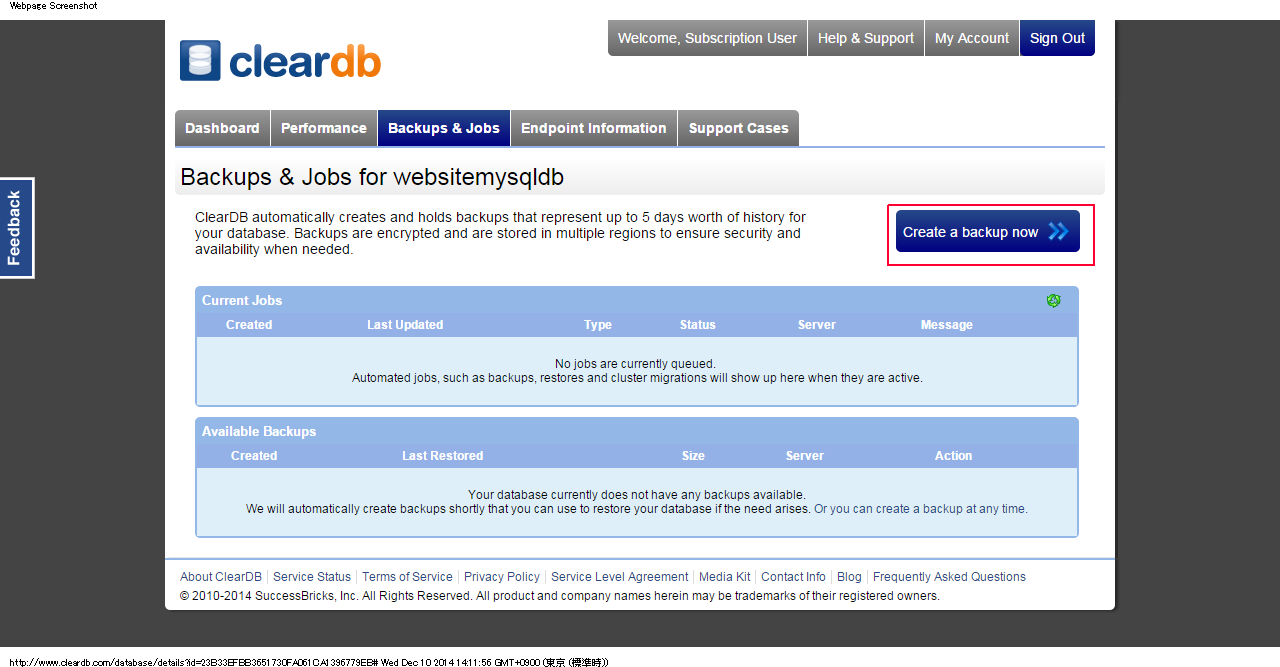Open Frequently Asked Questions
The width and height of the screenshot is (1280, 667).
point(948,576)
